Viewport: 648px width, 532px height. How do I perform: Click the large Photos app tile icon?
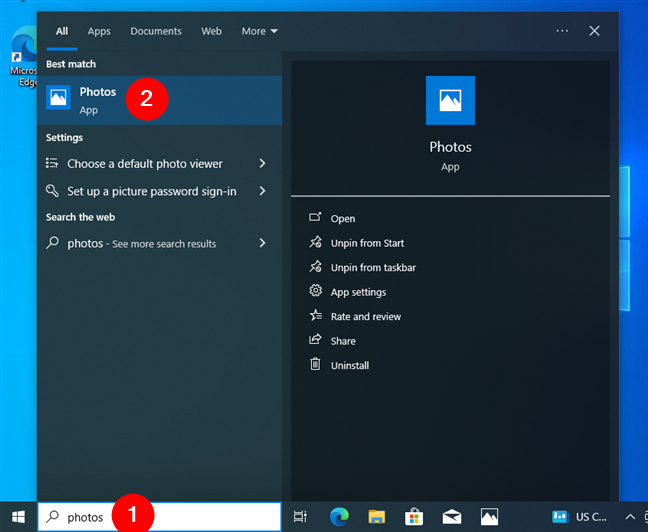coord(450,100)
